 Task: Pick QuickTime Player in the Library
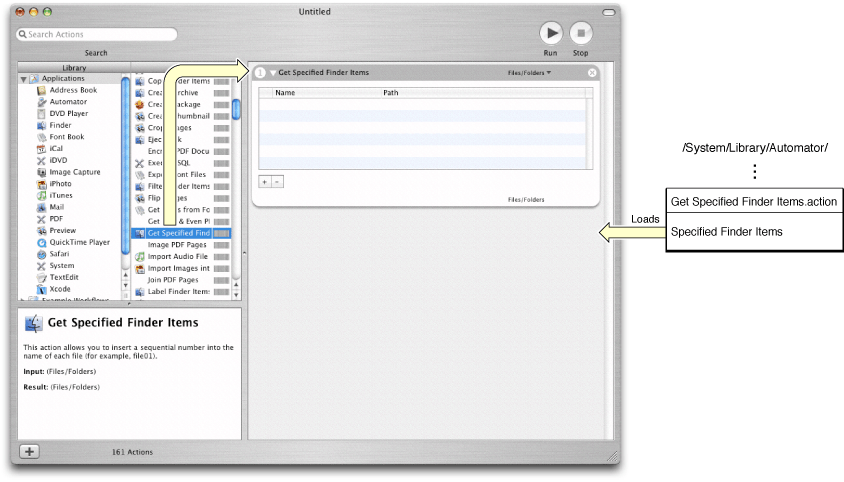(79, 242)
